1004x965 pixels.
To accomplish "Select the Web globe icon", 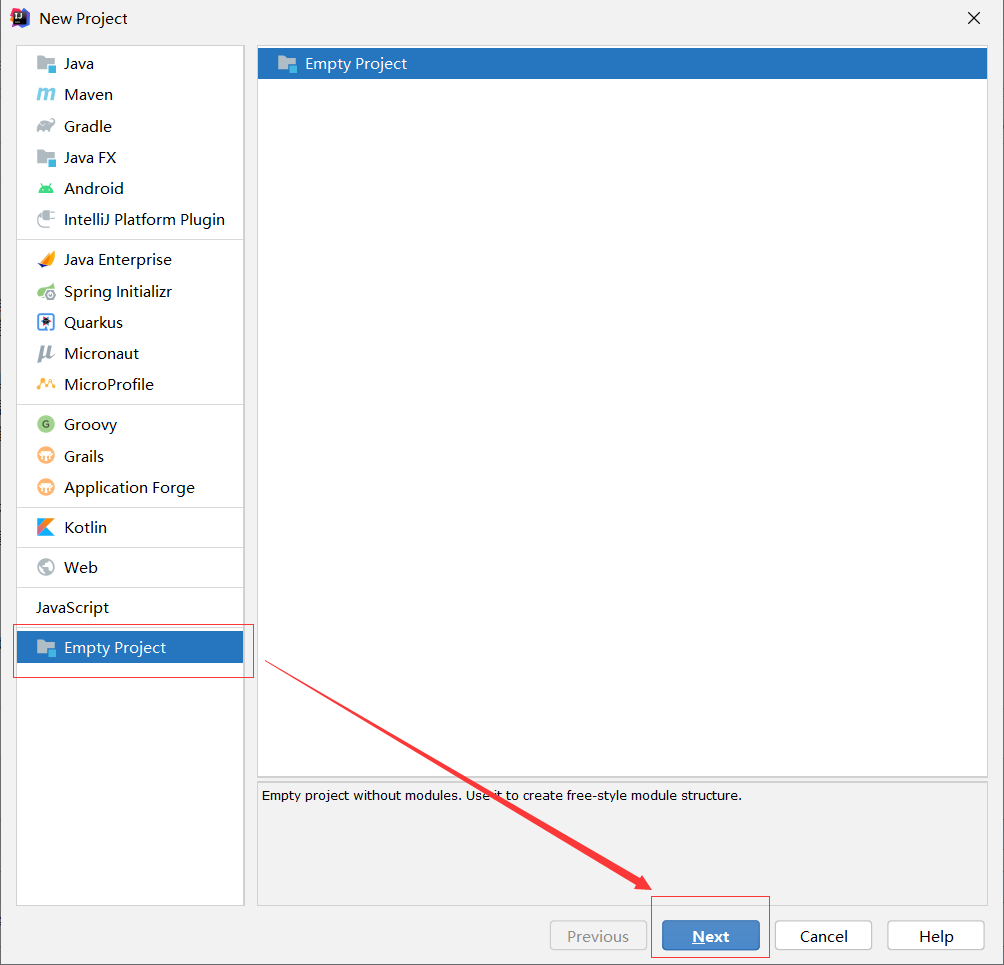I will [x=46, y=567].
